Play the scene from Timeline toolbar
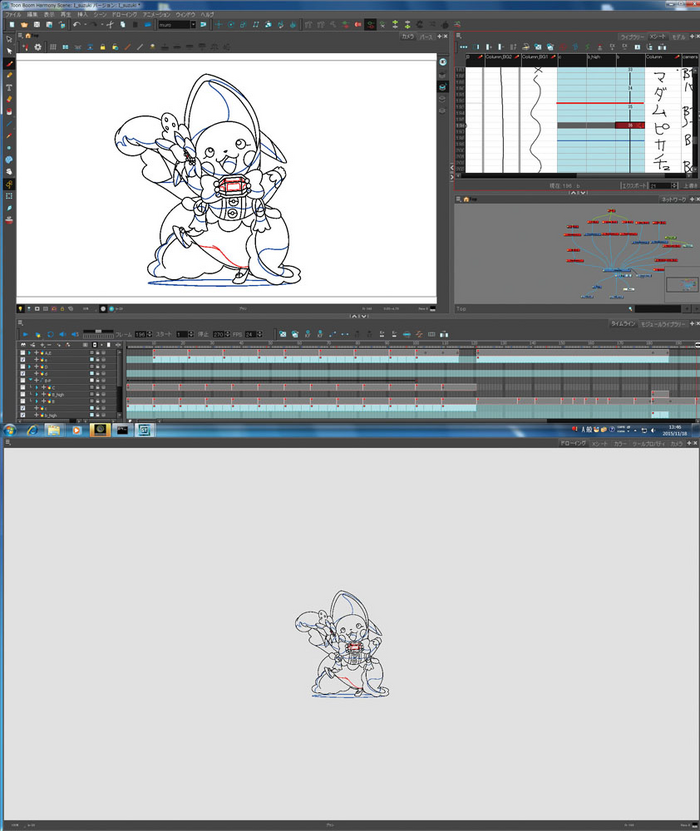The width and height of the screenshot is (700, 831). coord(25,334)
